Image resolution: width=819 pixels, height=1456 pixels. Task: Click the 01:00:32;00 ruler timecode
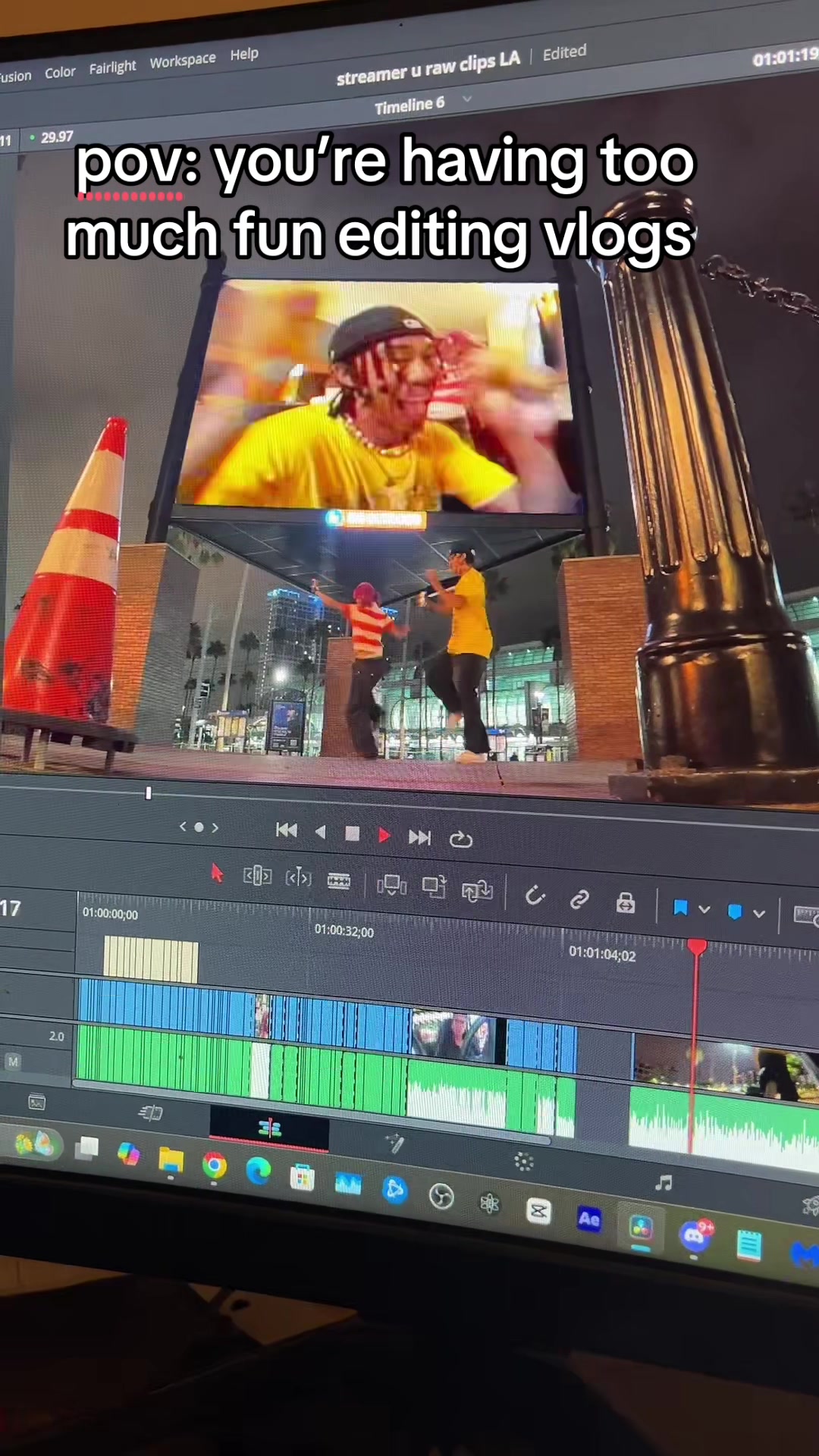(x=344, y=930)
